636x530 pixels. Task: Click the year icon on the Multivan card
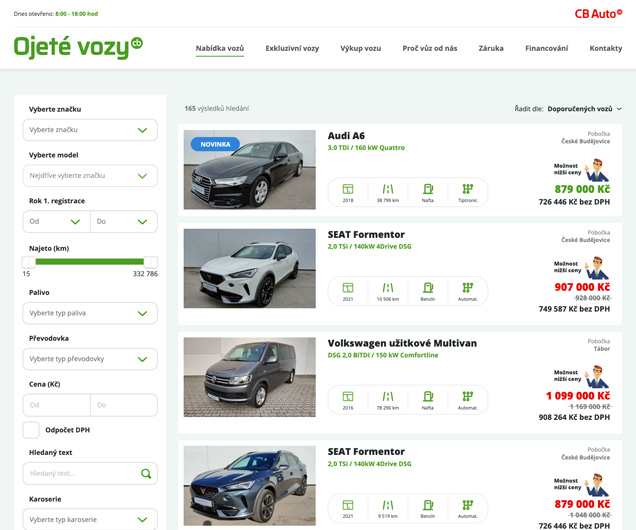tap(348, 396)
